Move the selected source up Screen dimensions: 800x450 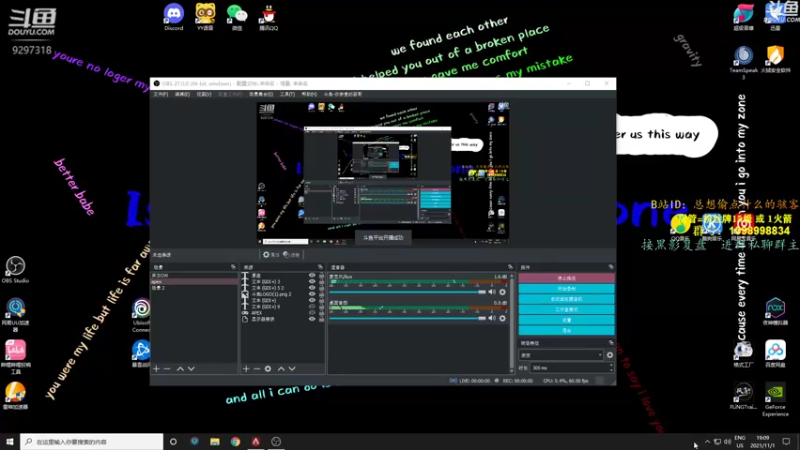pos(281,368)
